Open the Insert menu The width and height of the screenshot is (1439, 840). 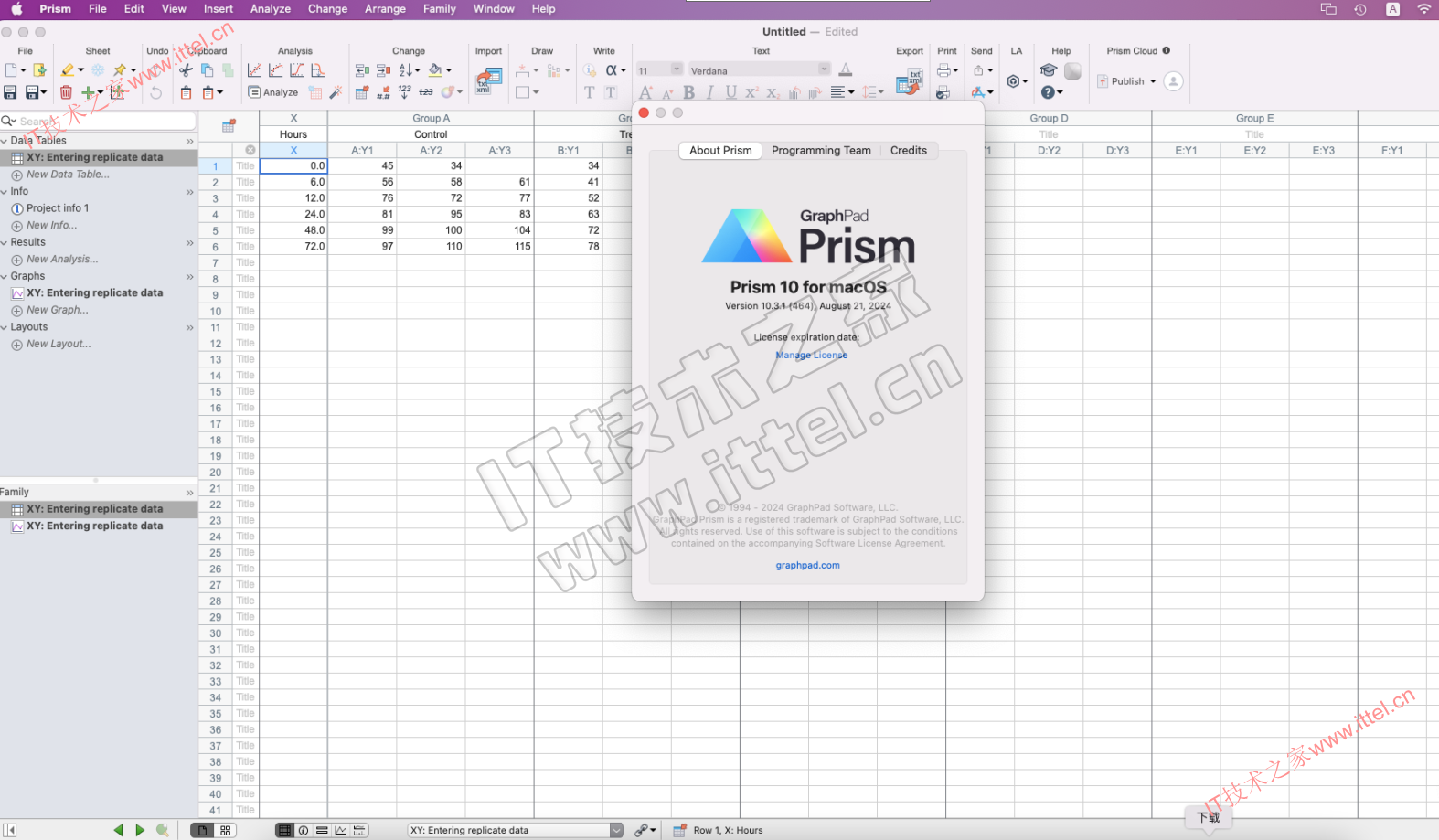219,9
